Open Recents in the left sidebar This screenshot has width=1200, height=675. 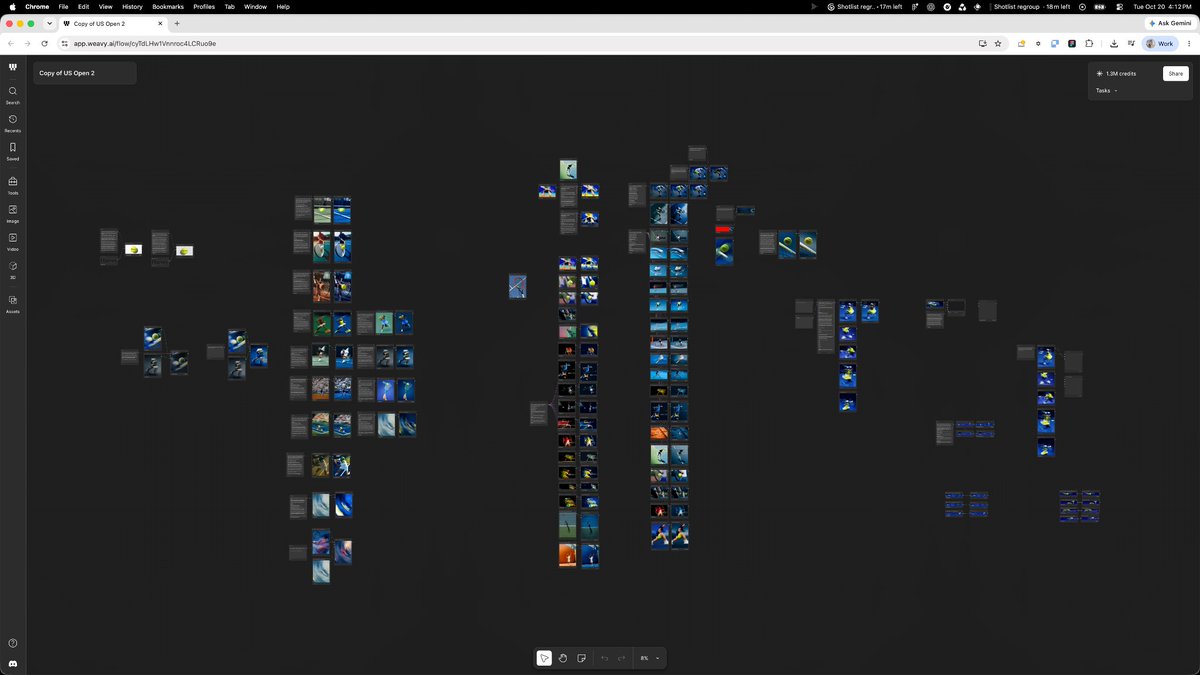tap(12, 122)
